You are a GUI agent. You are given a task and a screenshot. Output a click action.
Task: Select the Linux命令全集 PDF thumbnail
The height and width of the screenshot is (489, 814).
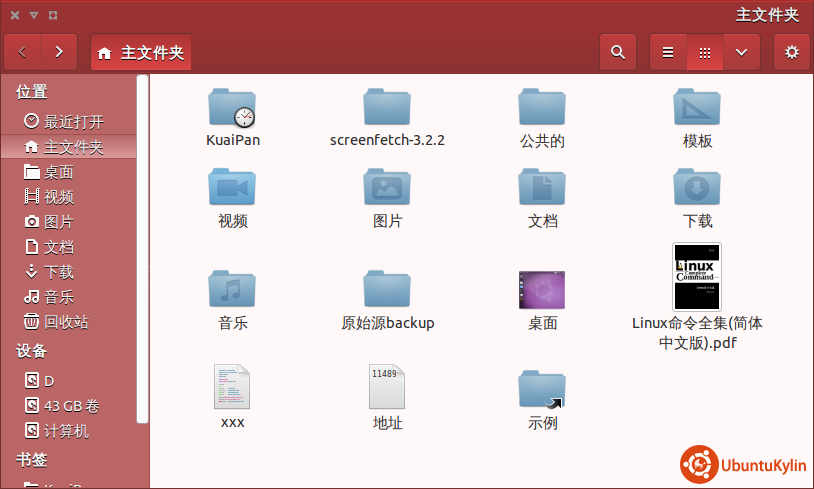697,276
